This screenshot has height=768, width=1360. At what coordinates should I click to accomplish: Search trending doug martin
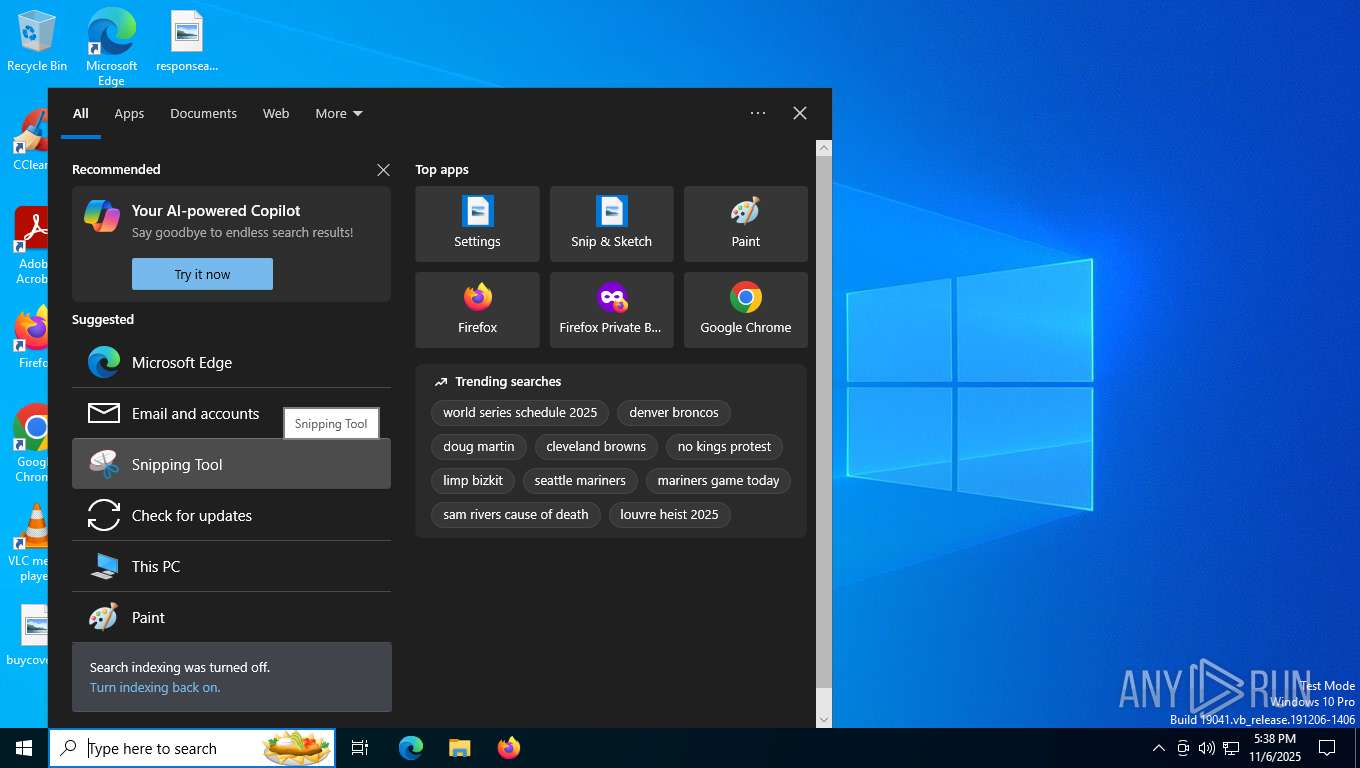click(479, 446)
